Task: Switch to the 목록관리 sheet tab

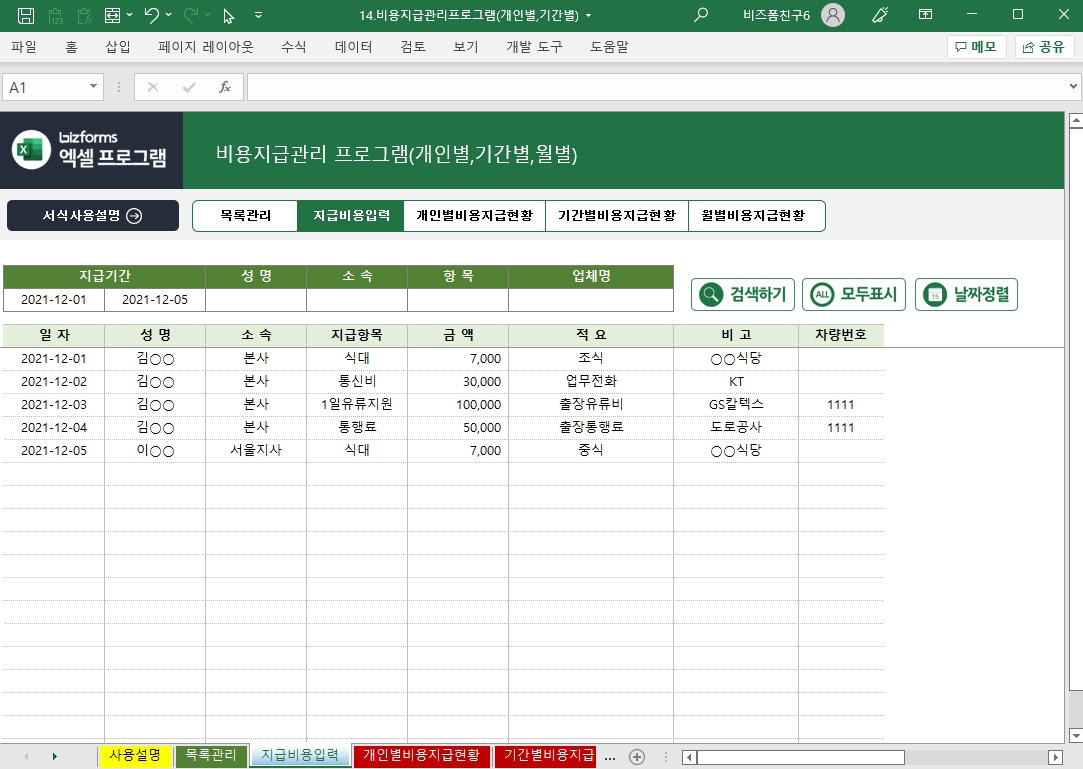Action: click(x=211, y=755)
